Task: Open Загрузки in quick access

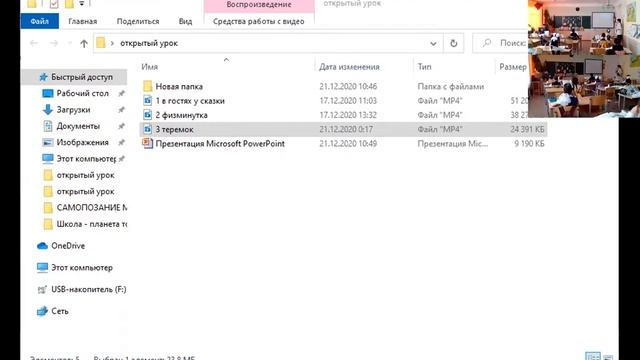Action: [73, 110]
